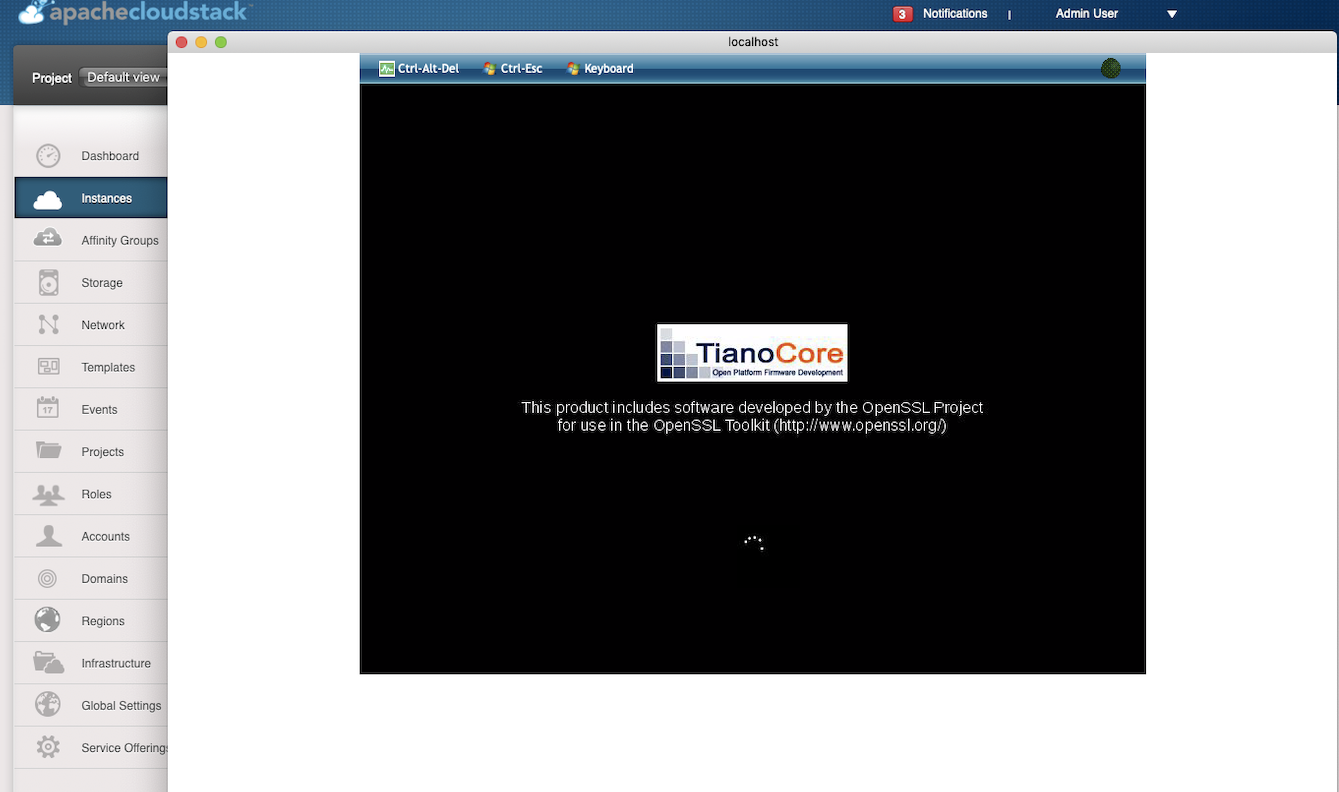Viewport: 1339px width, 792px height.
Task: Open the Notifications panel
Action: pyautogui.click(x=955, y=14)
